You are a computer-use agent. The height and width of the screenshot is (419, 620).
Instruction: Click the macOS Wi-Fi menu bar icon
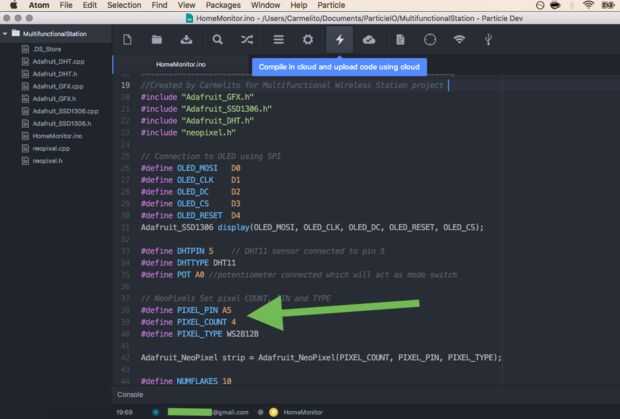[588, 5]
